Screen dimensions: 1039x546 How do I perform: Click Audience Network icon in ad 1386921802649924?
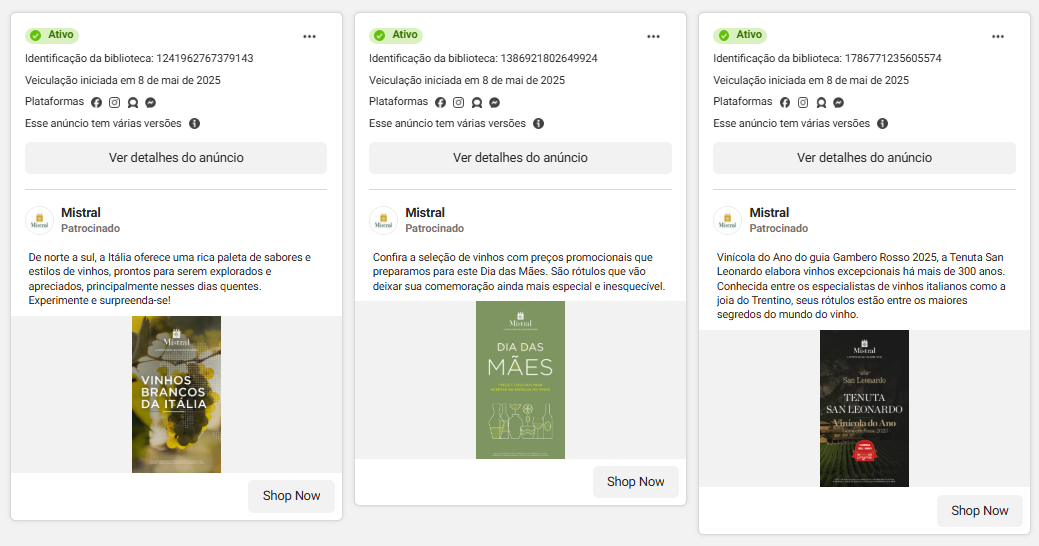476,102
